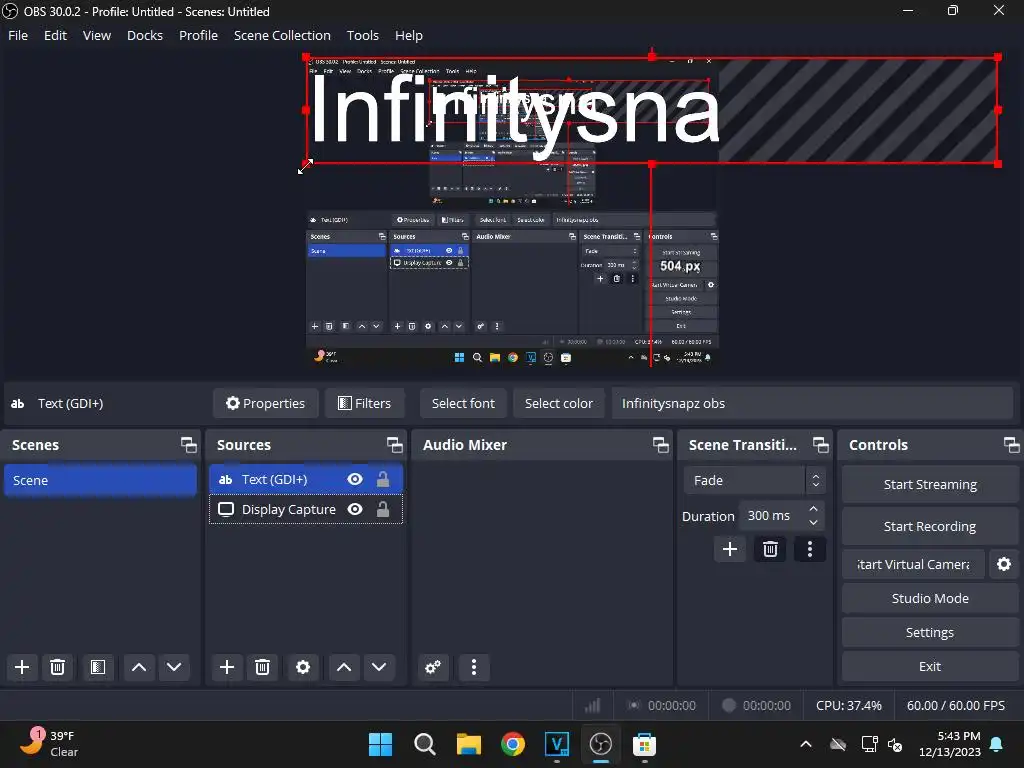
Task: Open Audio Mixer three-dot menu
Action: (x=473, y=667)
